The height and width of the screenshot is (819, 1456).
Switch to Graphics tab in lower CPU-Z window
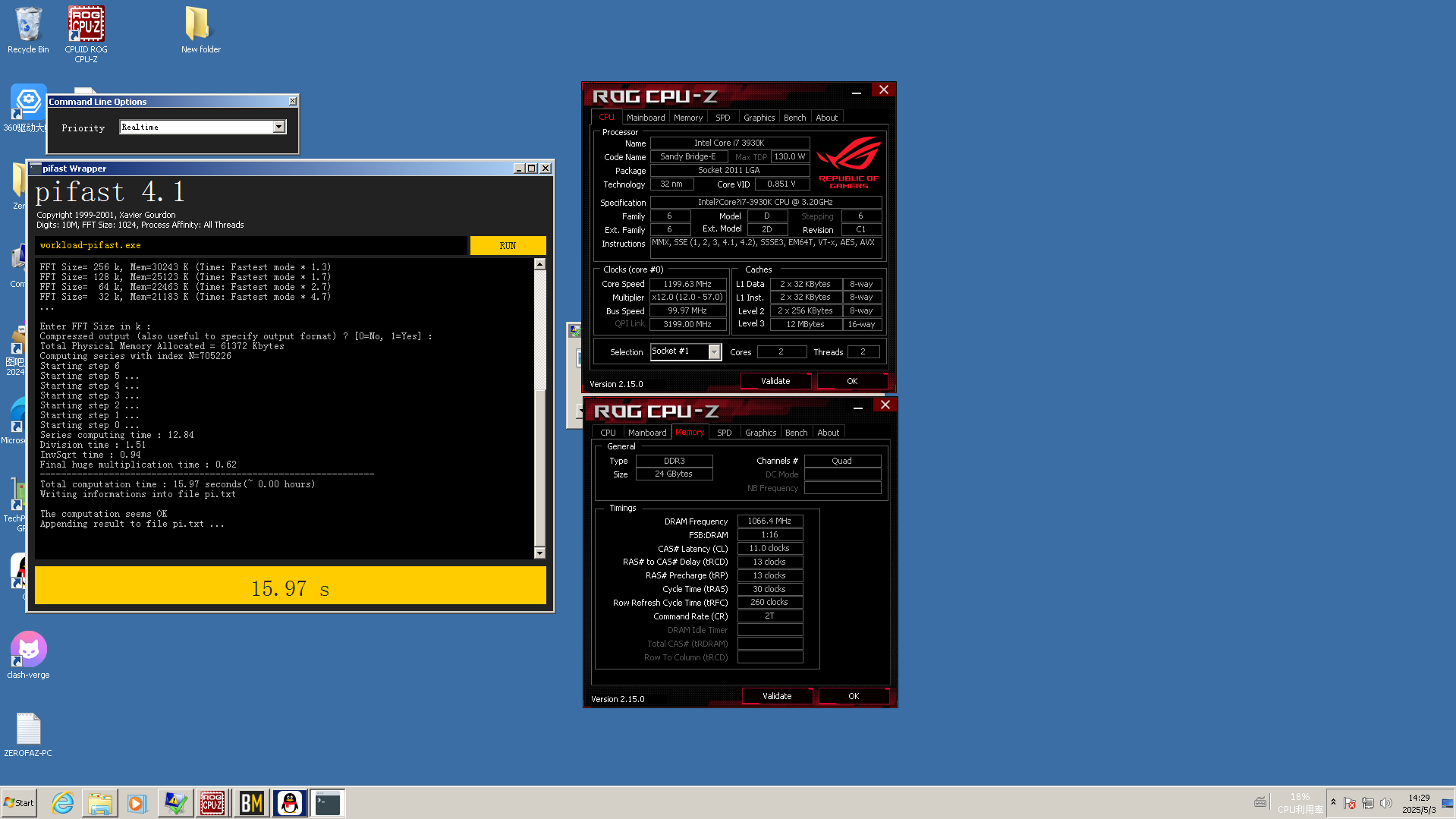pyautogui.click(x=760, y=433)
